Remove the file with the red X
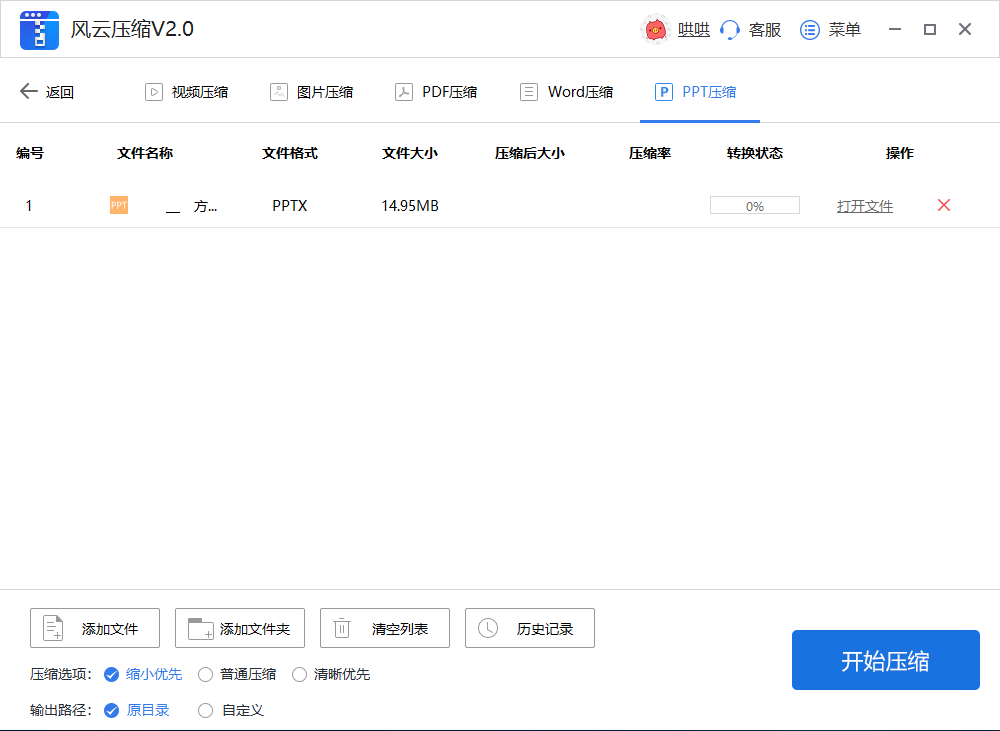1000x731 pixels. click(943, 205)
